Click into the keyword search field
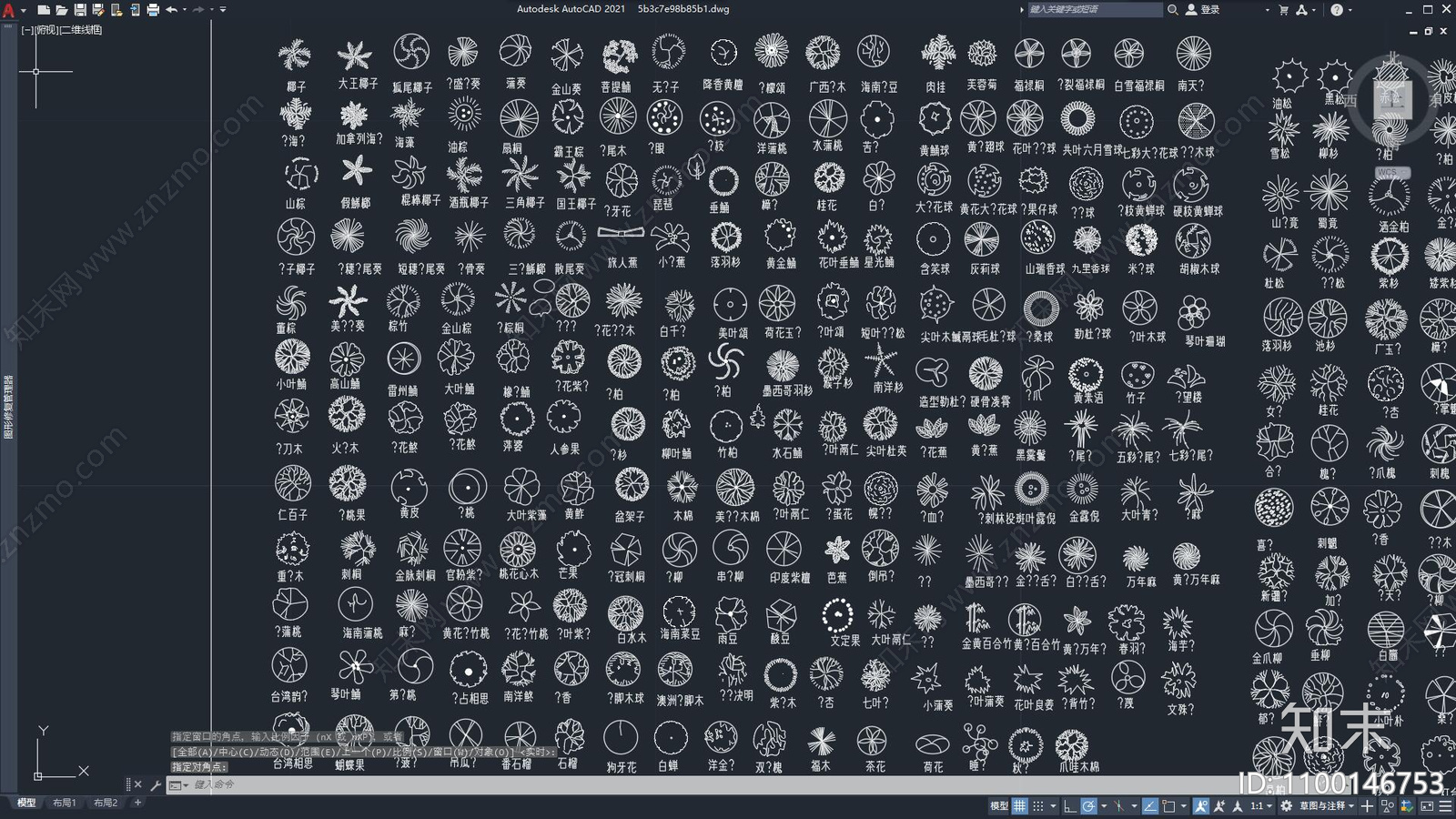The height and width of the screenshot is (819, 1456). click(x=1095, y=9)
